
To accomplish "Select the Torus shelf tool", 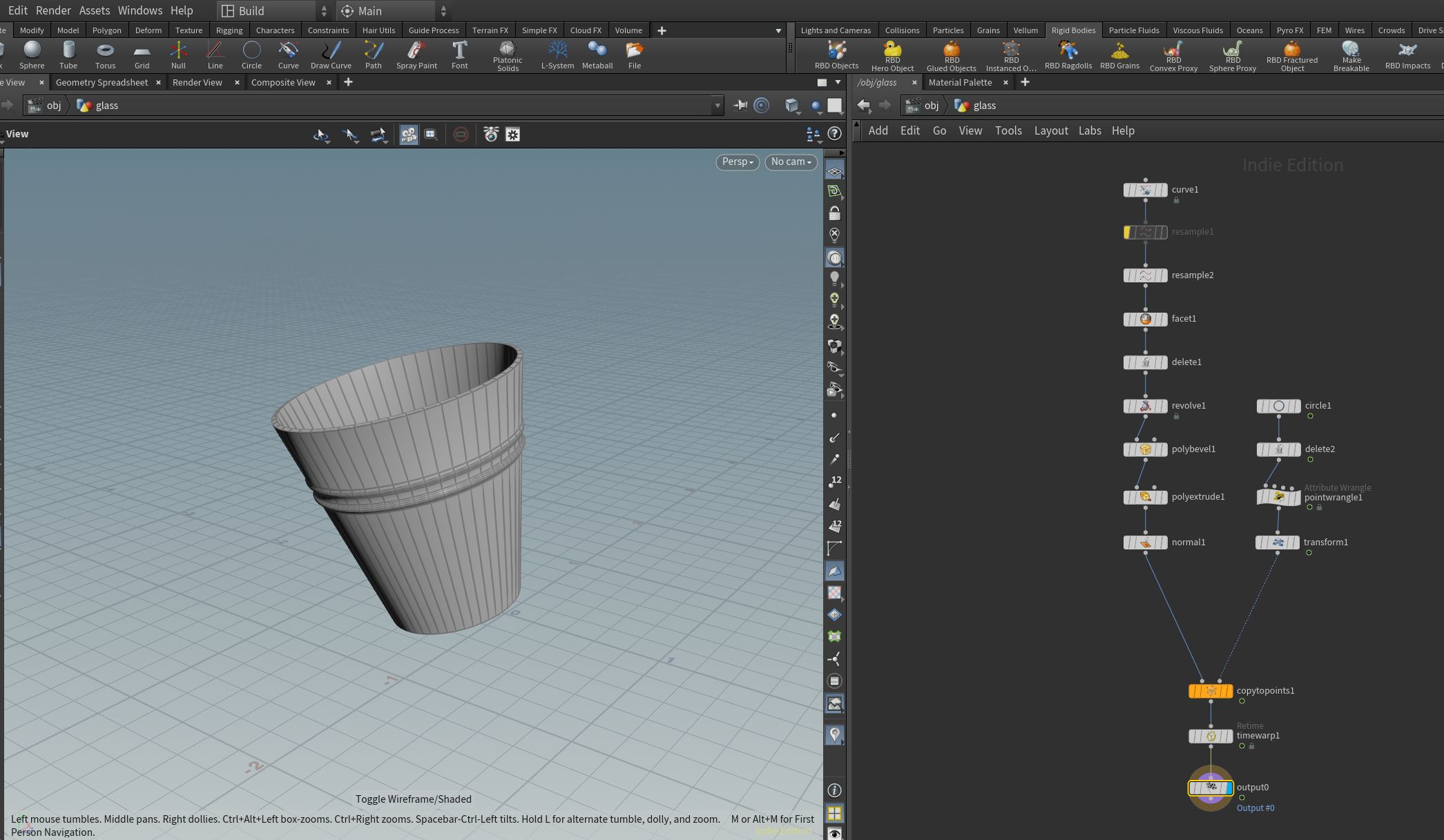I will point(105,55).
